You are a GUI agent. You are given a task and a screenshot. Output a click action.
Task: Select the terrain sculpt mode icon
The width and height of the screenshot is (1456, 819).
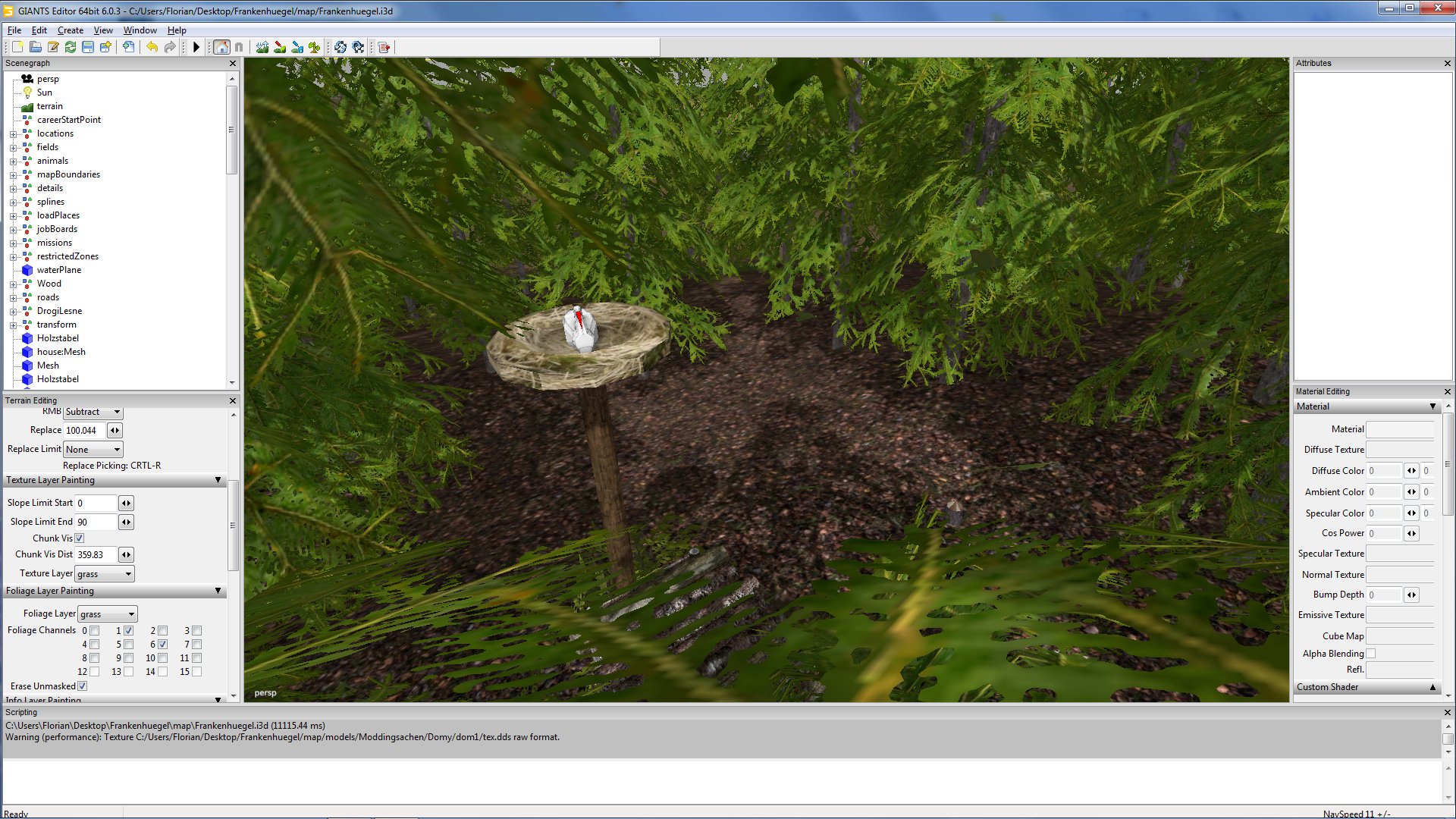[x=262, y=47]
